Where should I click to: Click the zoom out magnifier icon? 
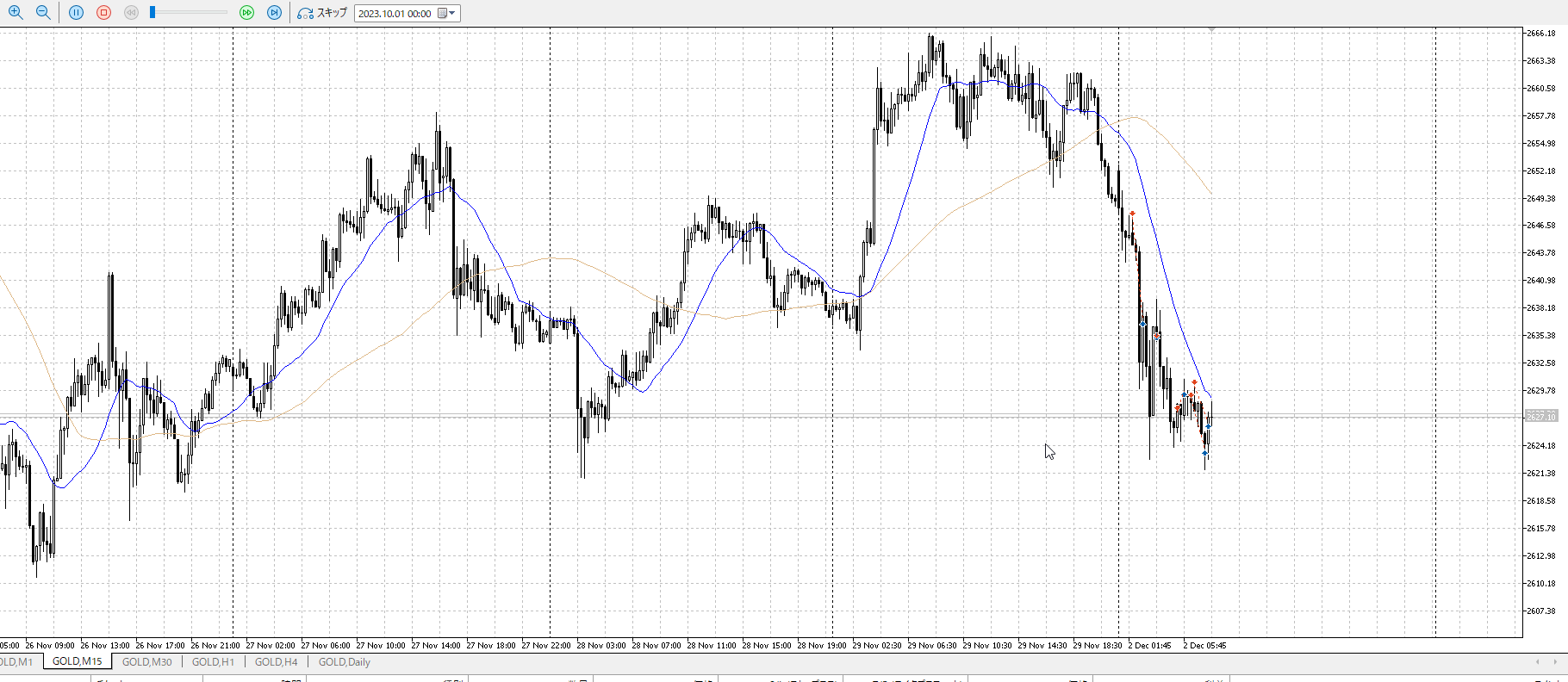[43, 13]
